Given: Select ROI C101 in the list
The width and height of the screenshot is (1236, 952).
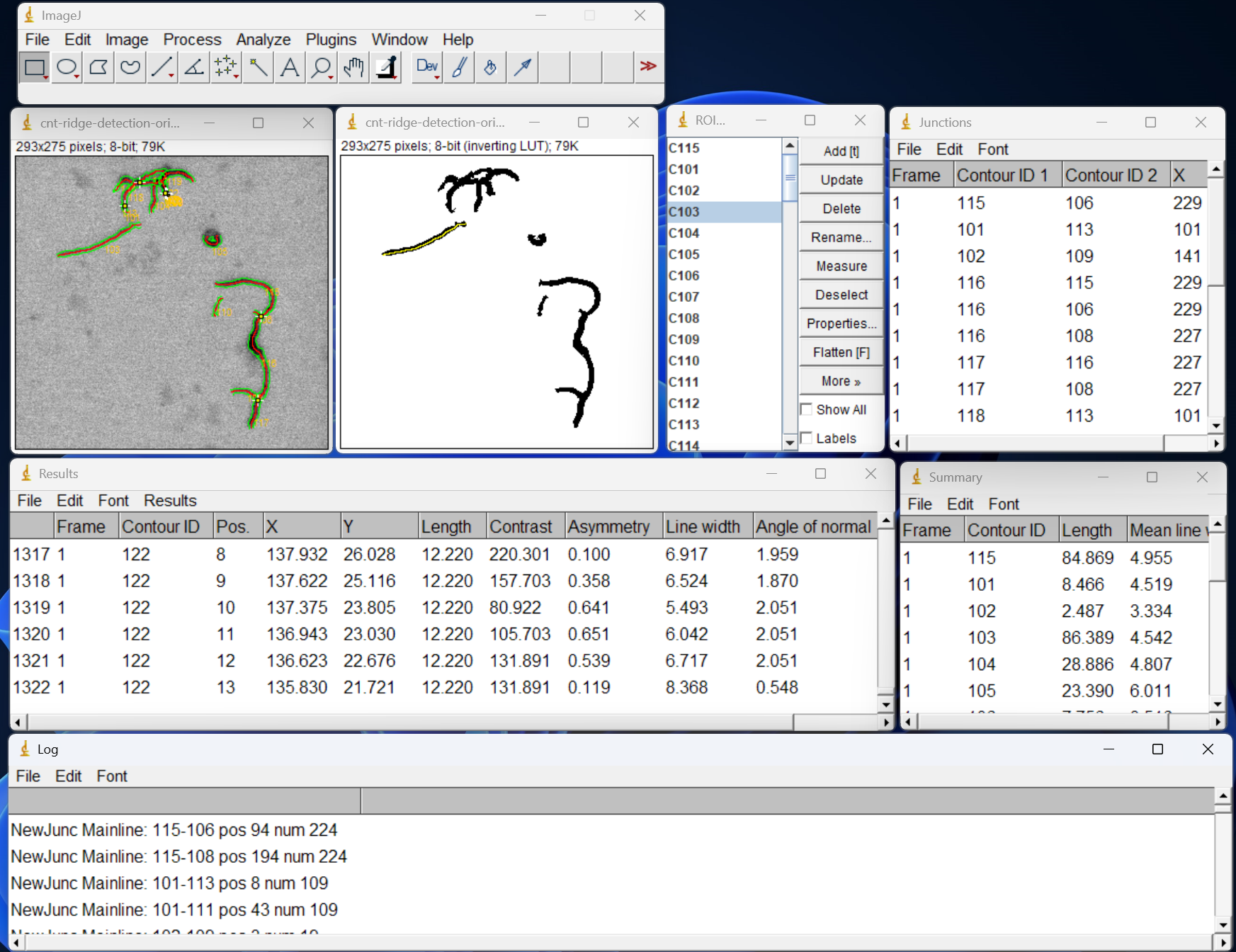Looking at the screenshot, I should [x=724, y=169].
